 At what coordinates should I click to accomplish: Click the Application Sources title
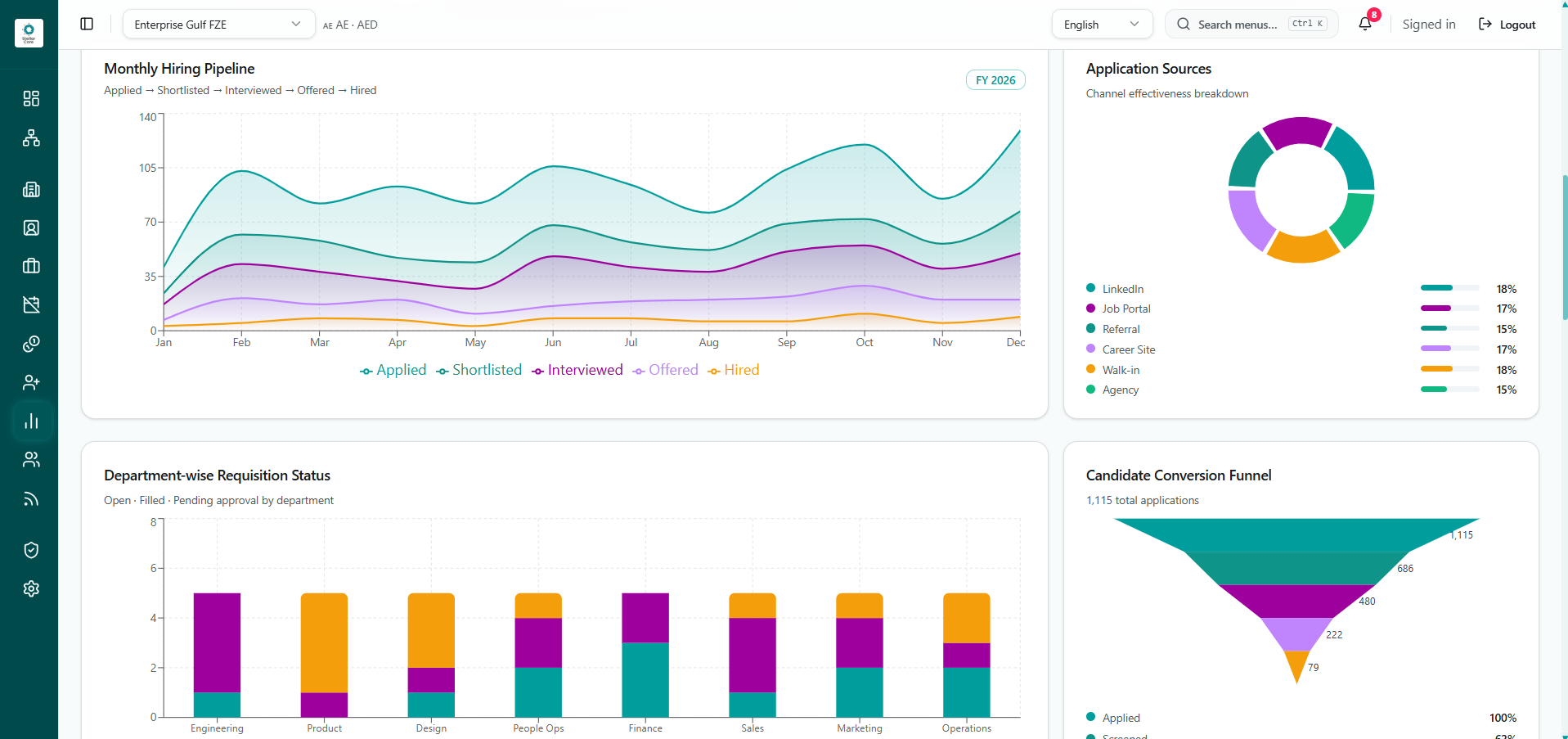coord(1148,69)
